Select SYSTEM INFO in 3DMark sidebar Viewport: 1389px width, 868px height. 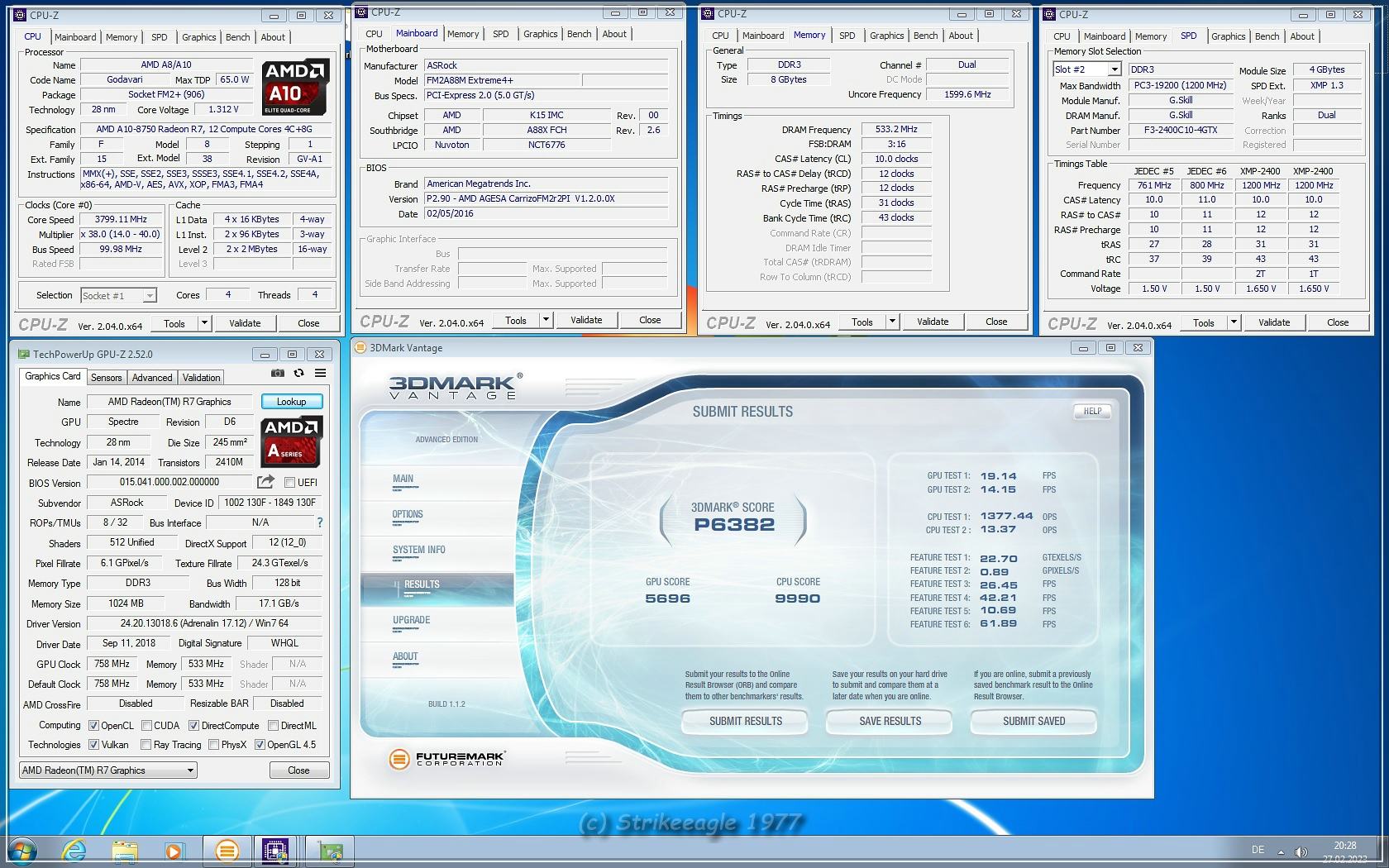[x=418, y=550]
